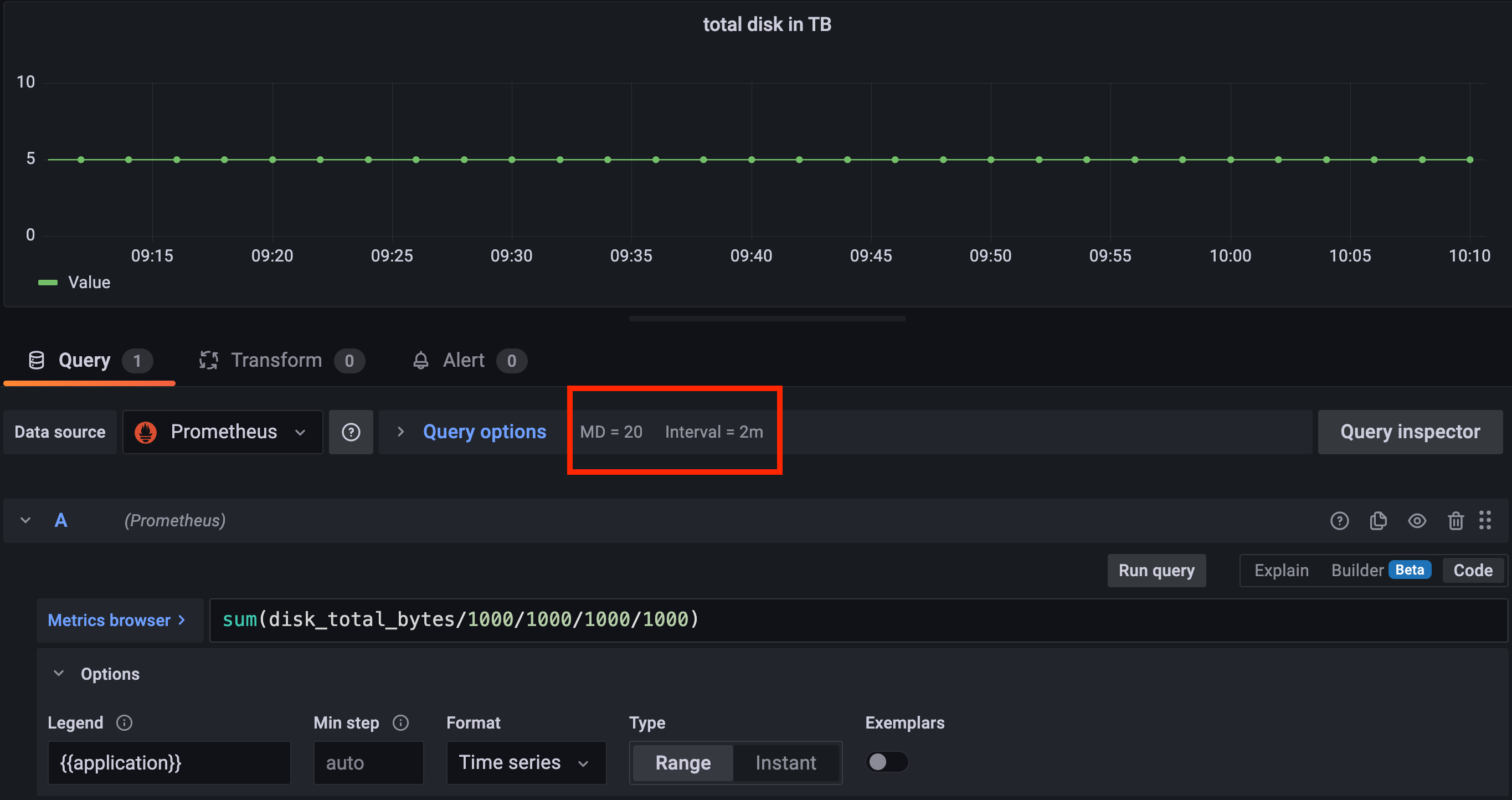Open query A help icon
Image resolution: width=1512 pixels, height=800 pixels.
1339,521
